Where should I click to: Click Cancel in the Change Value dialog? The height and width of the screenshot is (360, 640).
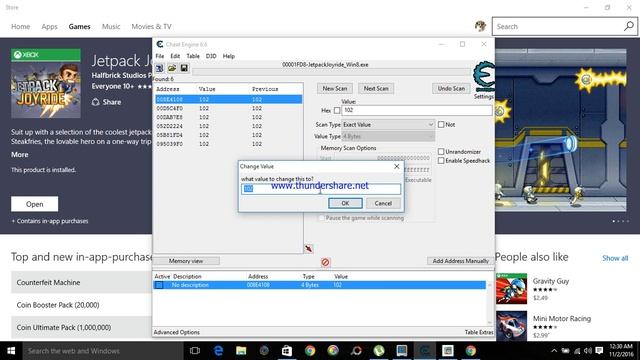[x=383, y=203]
